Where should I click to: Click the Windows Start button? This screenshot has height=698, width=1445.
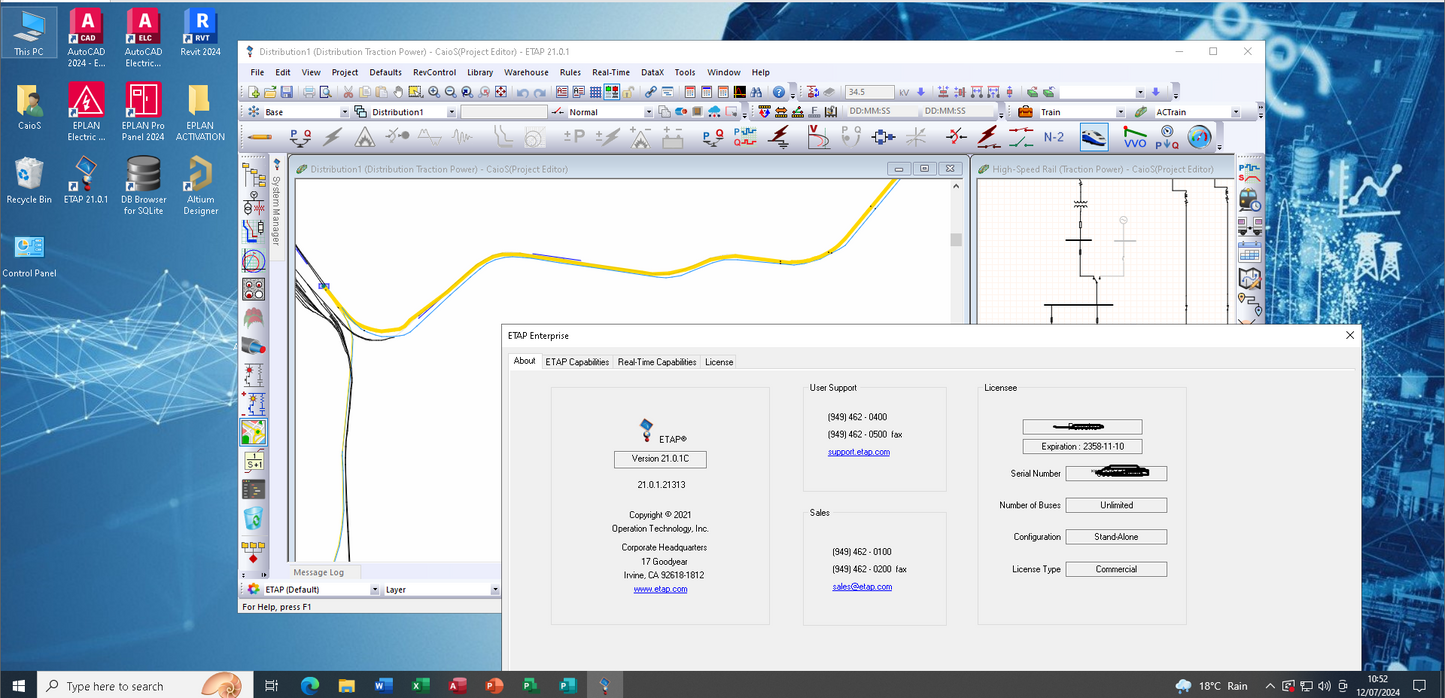18,686
